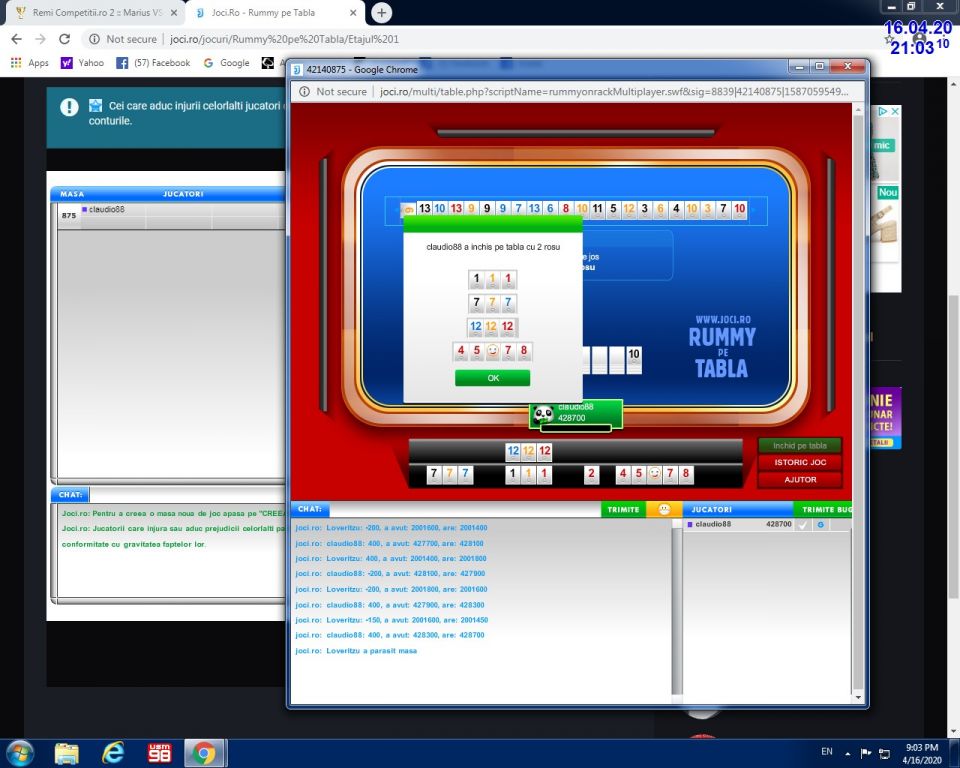Open the red 98 app on the taskbar
The width and height of the screenshot is (960, 768).
159,753
